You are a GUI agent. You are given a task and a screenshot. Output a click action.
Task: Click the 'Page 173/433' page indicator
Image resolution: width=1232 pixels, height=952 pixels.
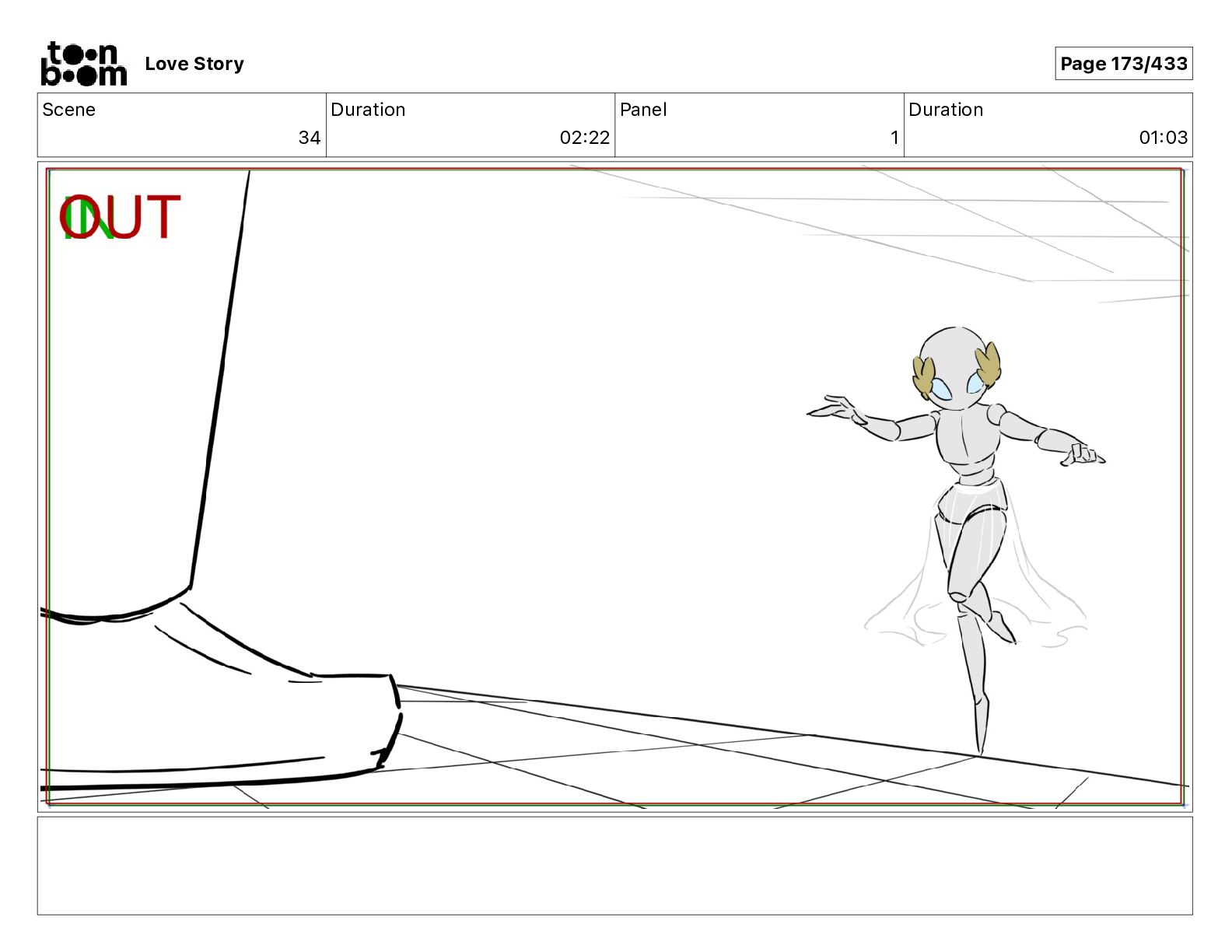(x=1124, y=64)
